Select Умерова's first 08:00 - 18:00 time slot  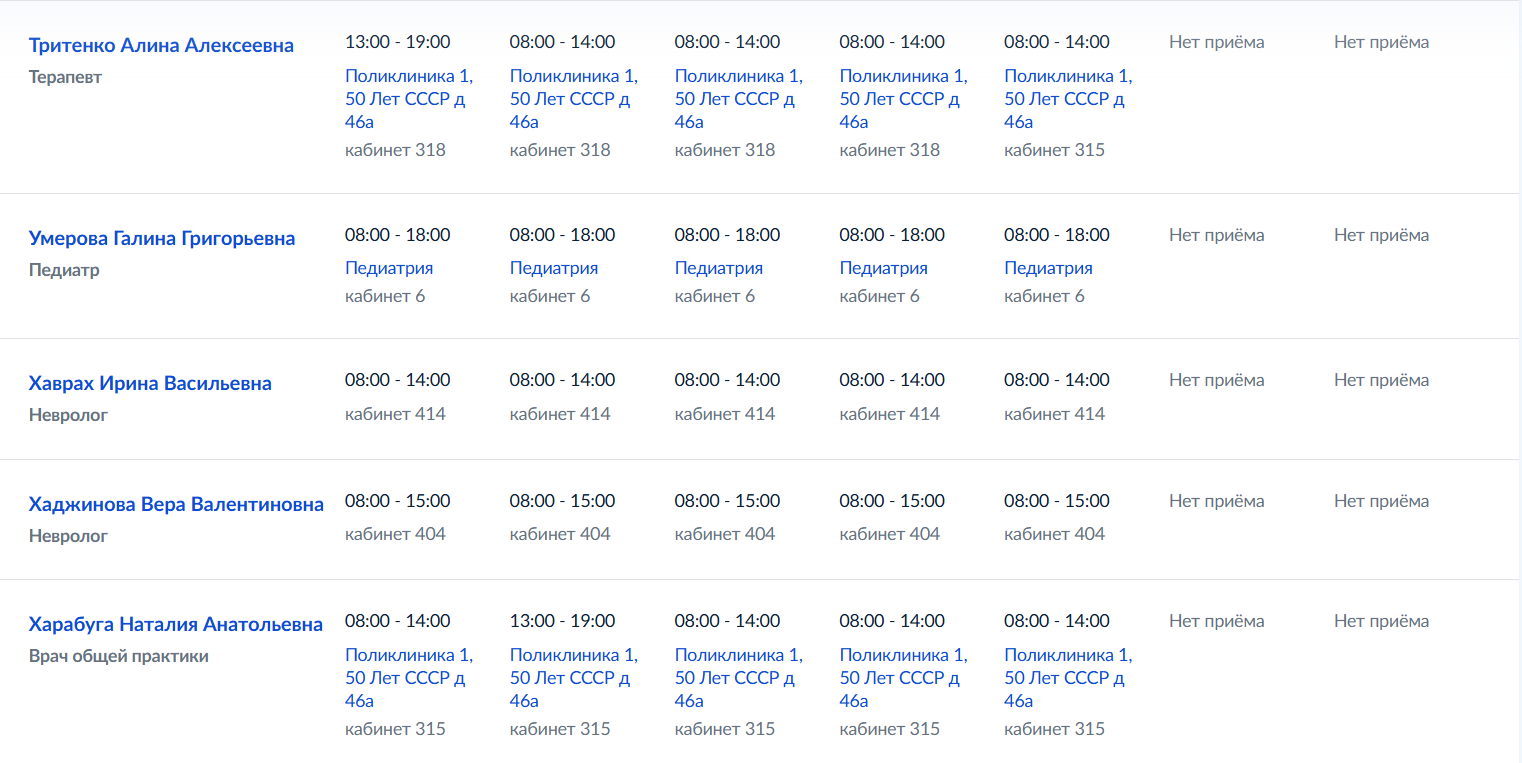click(398, 235)
